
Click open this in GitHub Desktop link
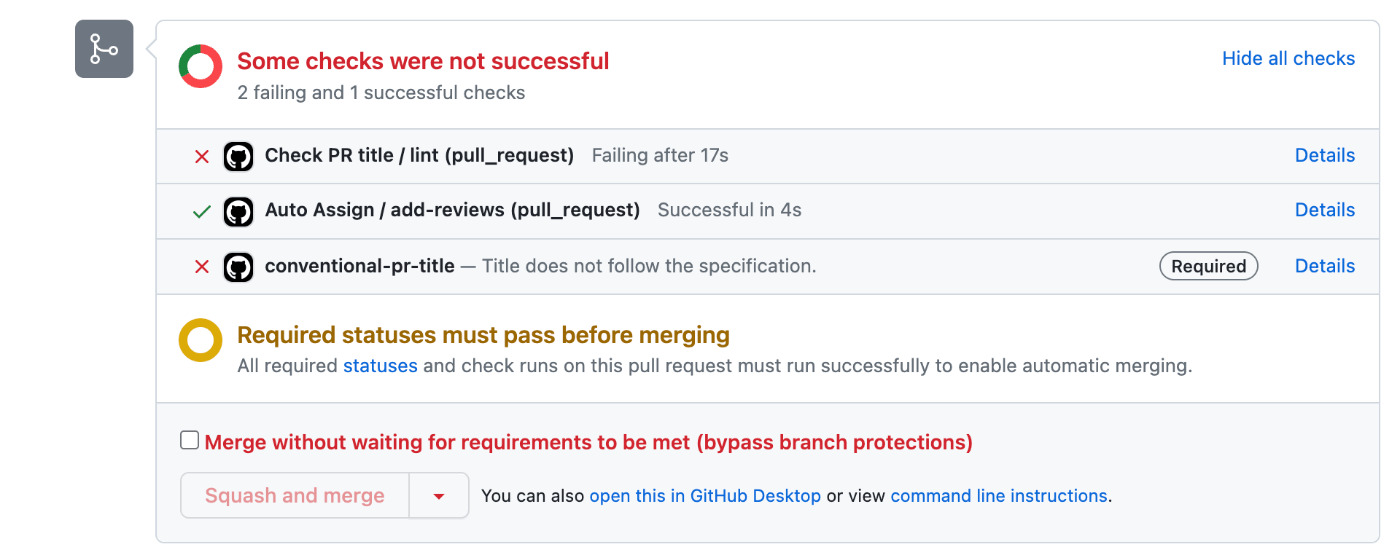pos(705,496)
